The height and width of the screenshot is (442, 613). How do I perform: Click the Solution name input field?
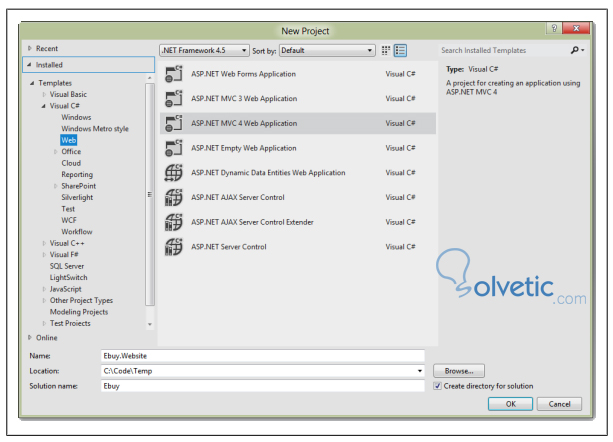pos(263,386)
